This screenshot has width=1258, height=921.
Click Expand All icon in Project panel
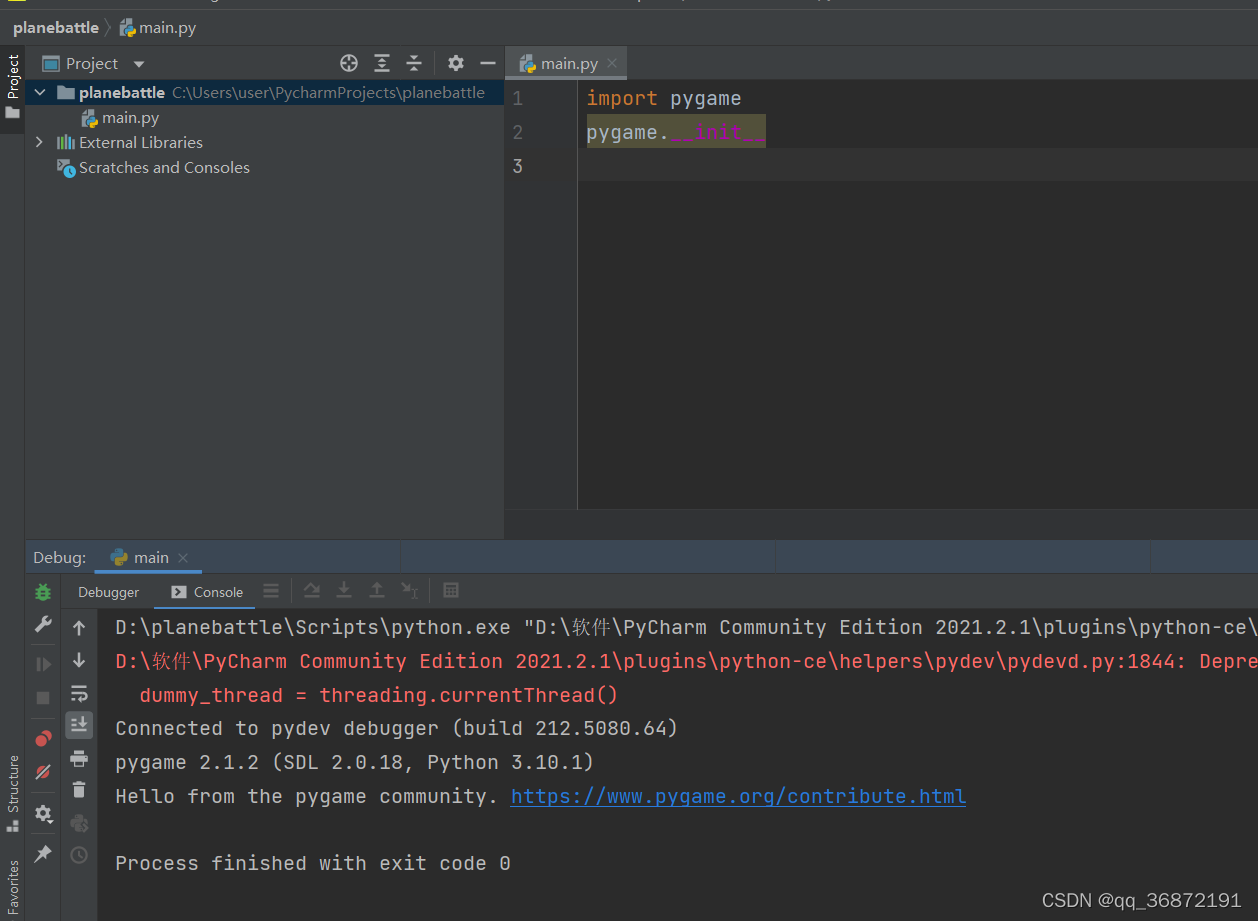tap(382, 63)
